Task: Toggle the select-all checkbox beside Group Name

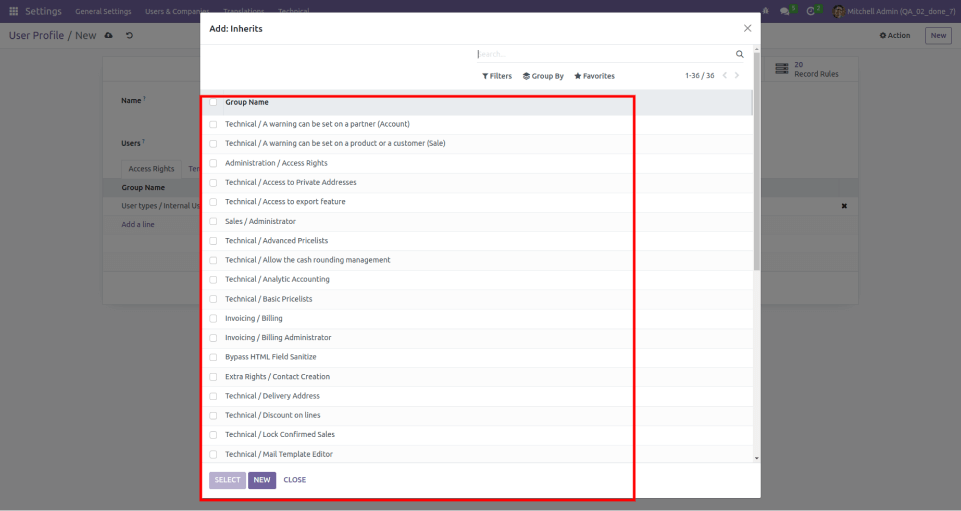Action: pyautogui.click(x=213, y=102)
